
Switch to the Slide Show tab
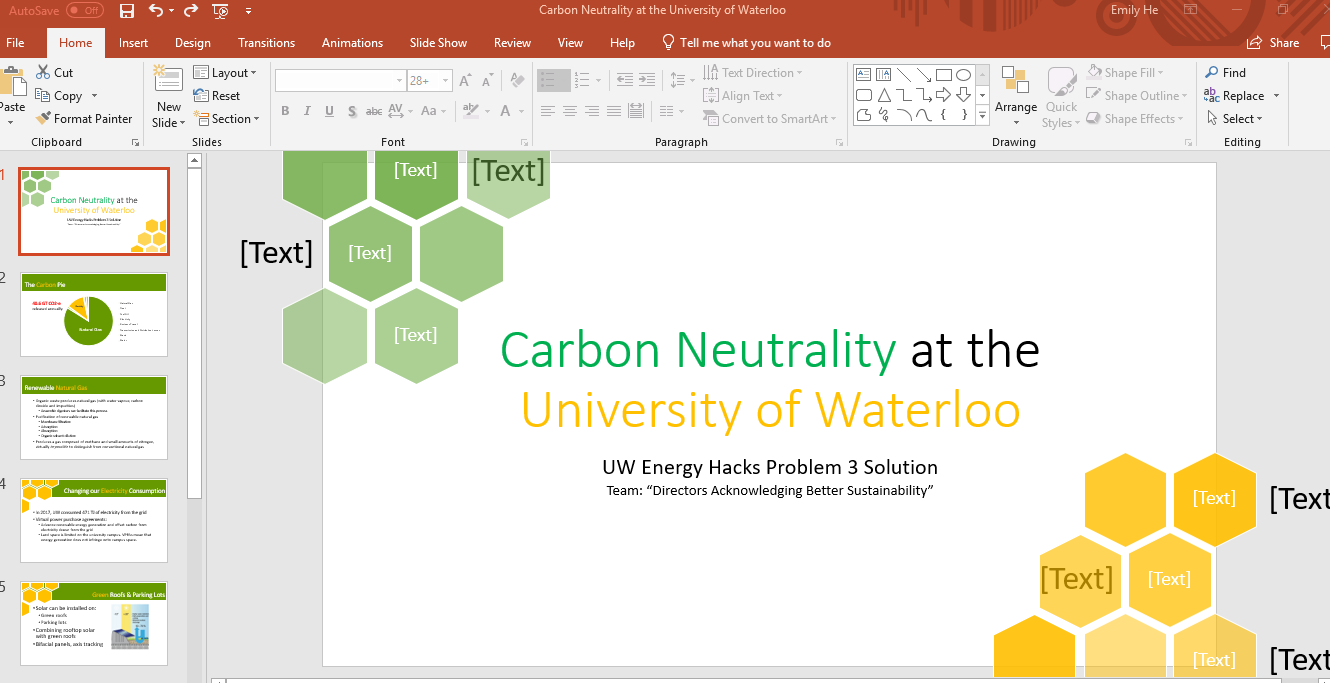coord(438,43)
